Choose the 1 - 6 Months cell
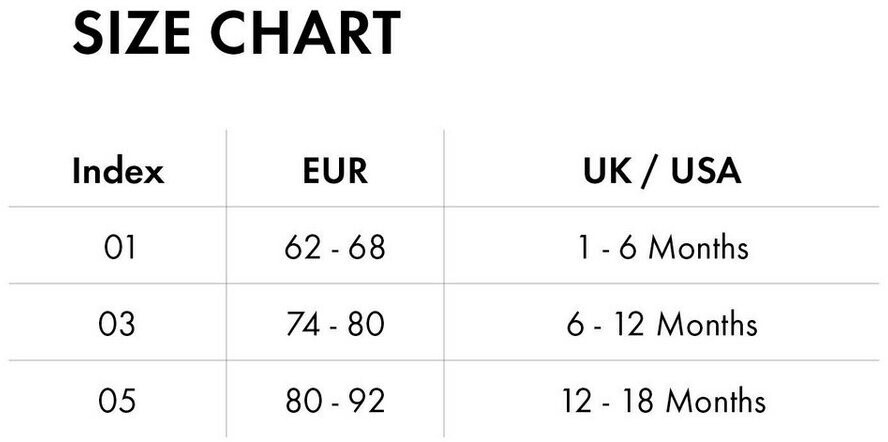This screenshot has height=442, width=888. click(662, 247)
